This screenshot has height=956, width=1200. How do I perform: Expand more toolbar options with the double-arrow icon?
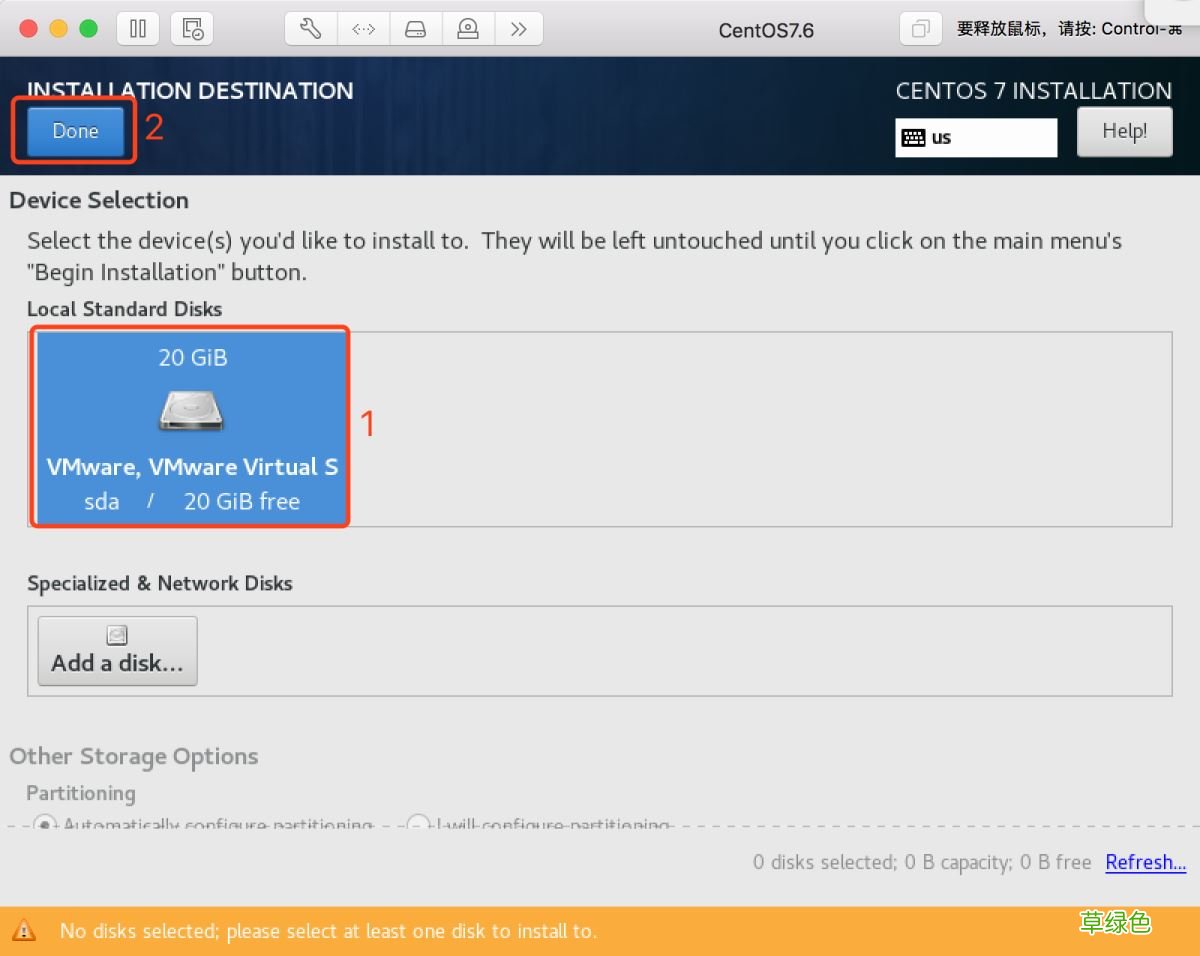(519, 28)
